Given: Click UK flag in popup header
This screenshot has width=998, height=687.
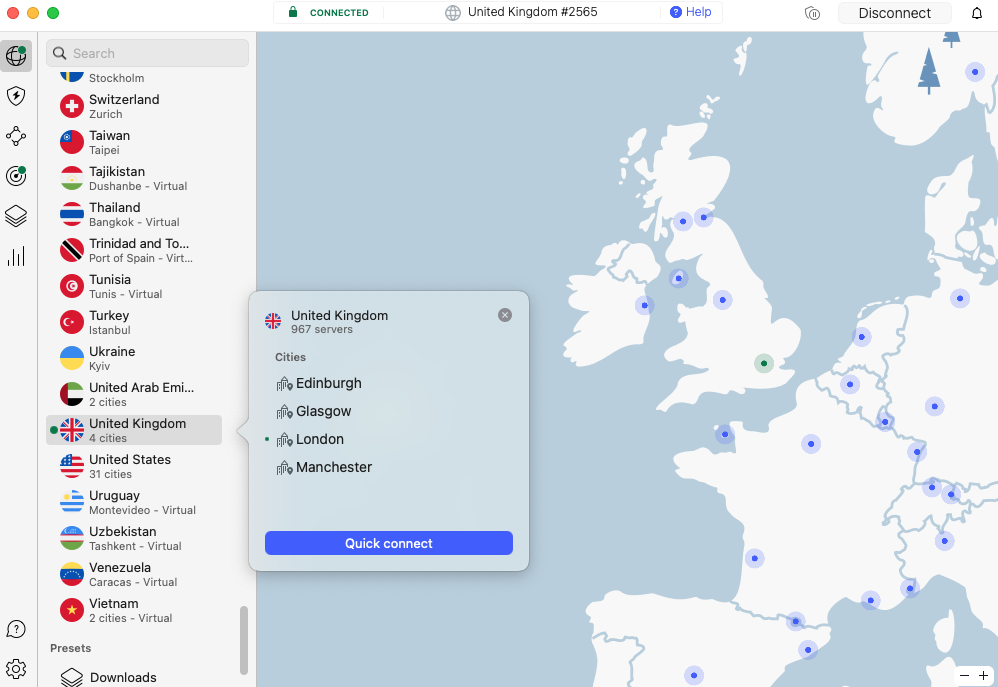Looking at the screenshot, I should pos(273,322).
